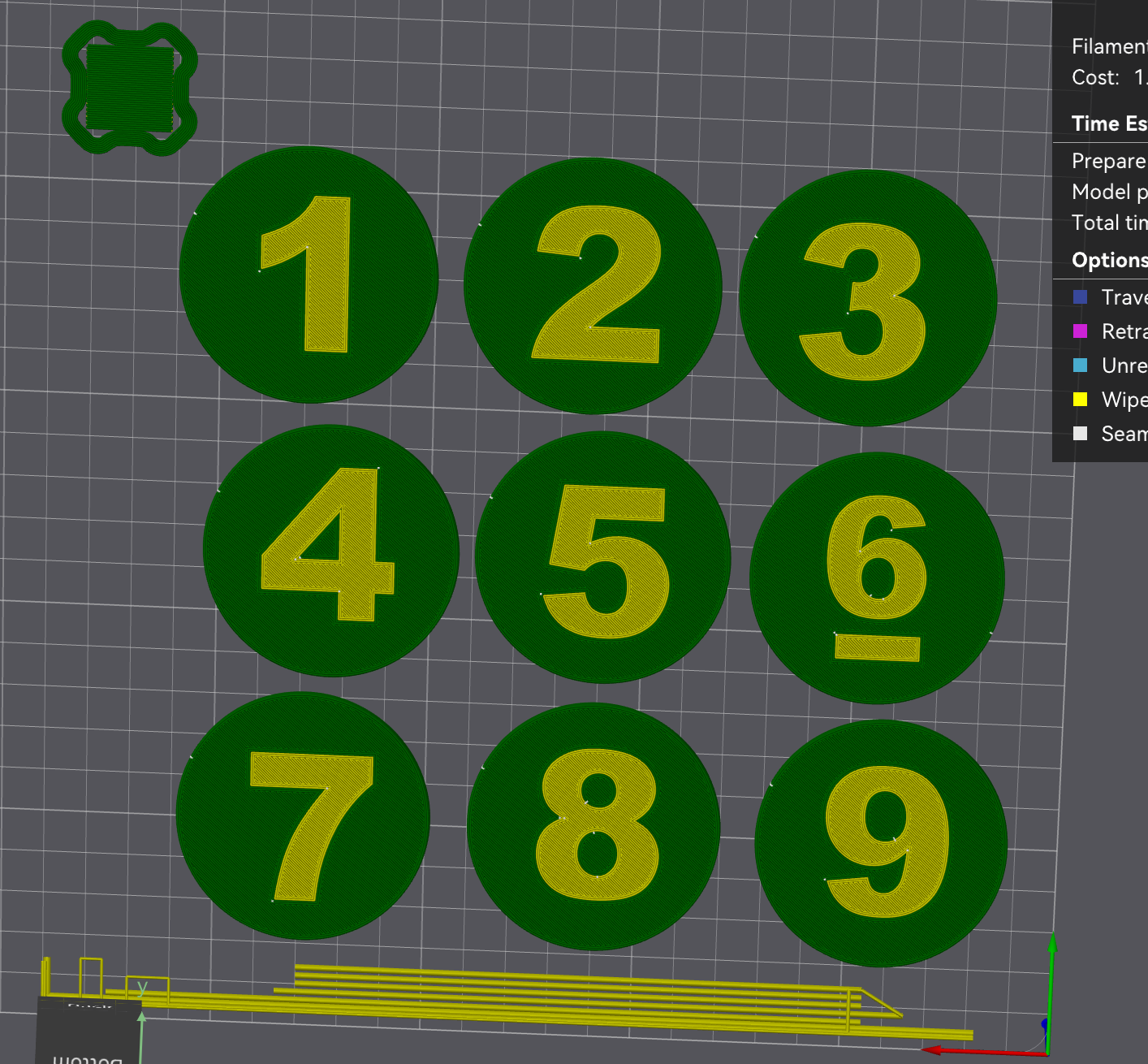Click the Bottom face of view cube
This screenshot has width=1148, height=1064.
(x=89, y=1033)
